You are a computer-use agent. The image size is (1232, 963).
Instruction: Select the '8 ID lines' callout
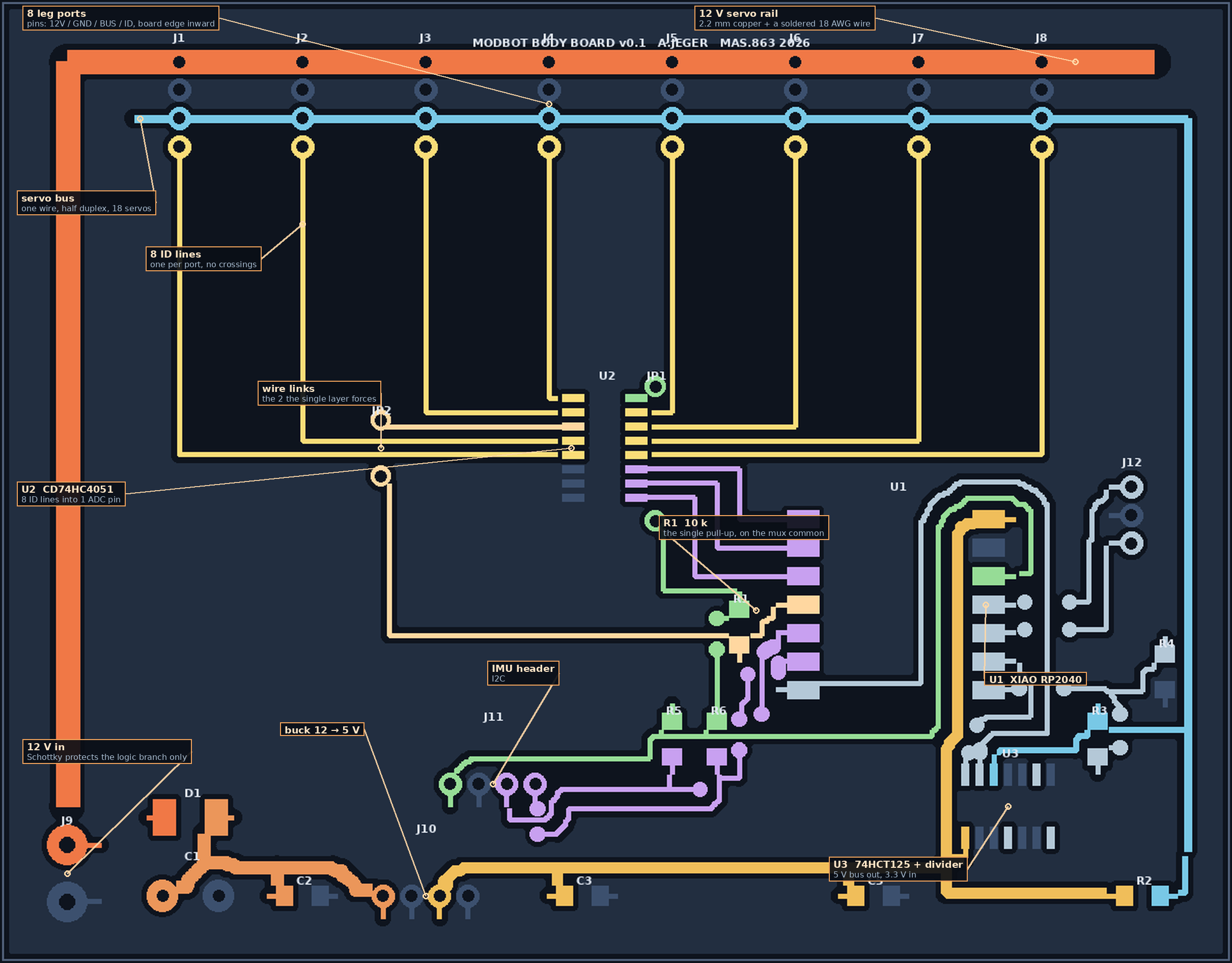click(203, 259)
